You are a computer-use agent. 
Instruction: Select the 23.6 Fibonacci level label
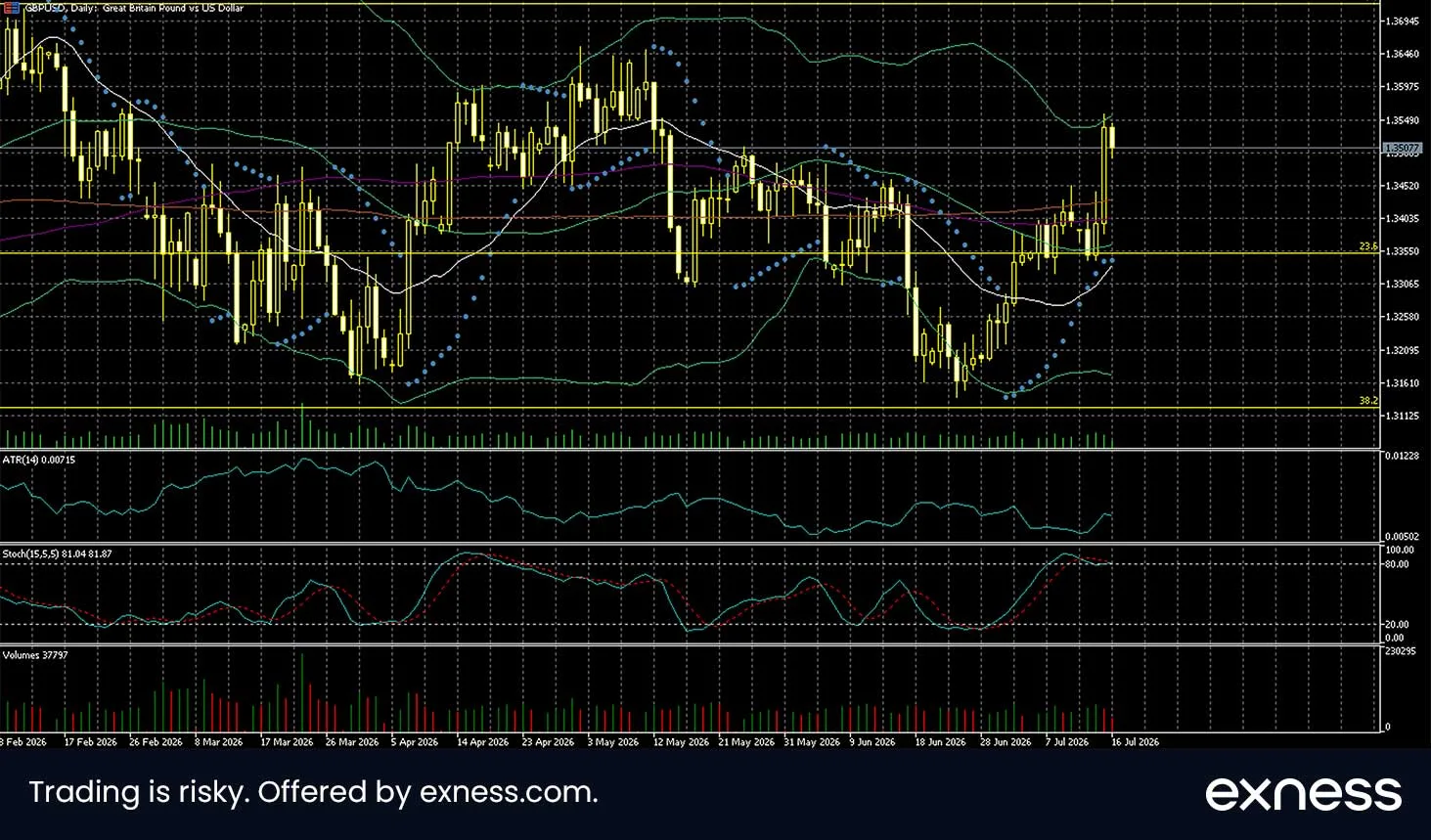[1367, 247]
